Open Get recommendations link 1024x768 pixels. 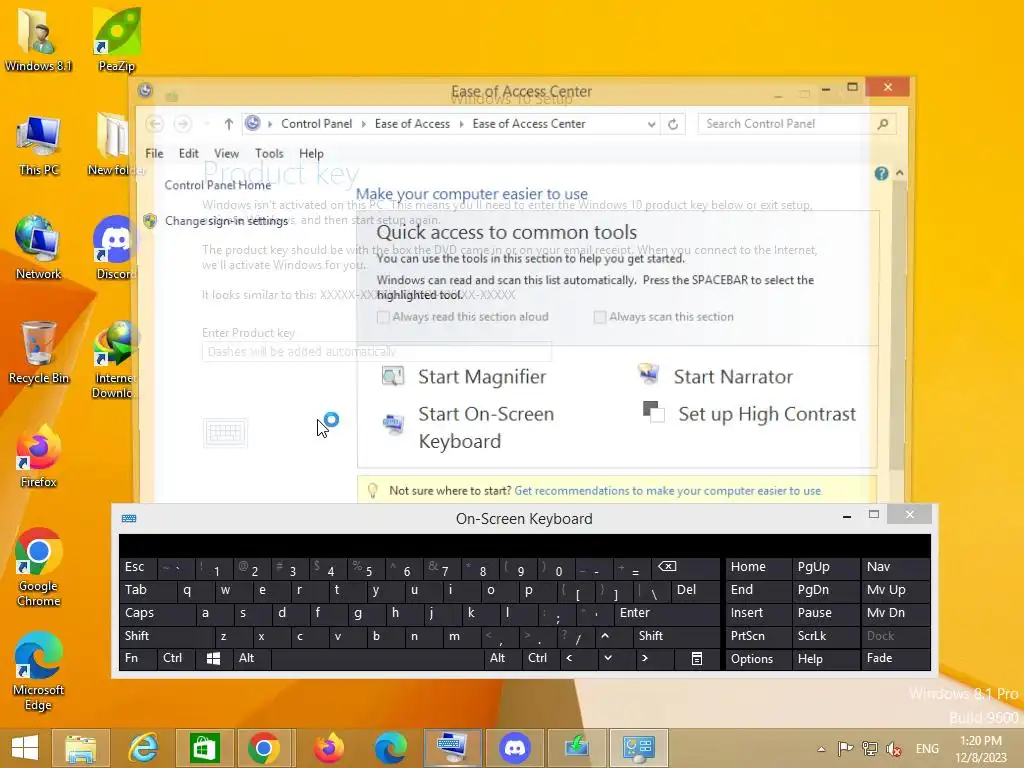[667, 490]
